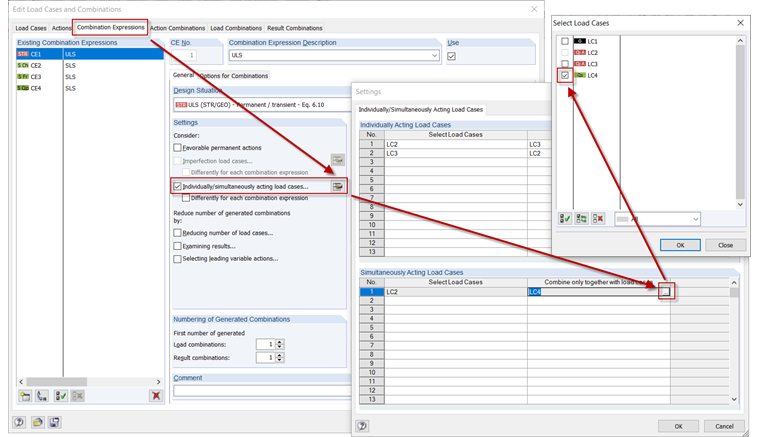Select Individually/Simultaneously Acting Load Cases tab
Image resolution: width=760 pixels, height=437 pixels.
pos(421,109)
